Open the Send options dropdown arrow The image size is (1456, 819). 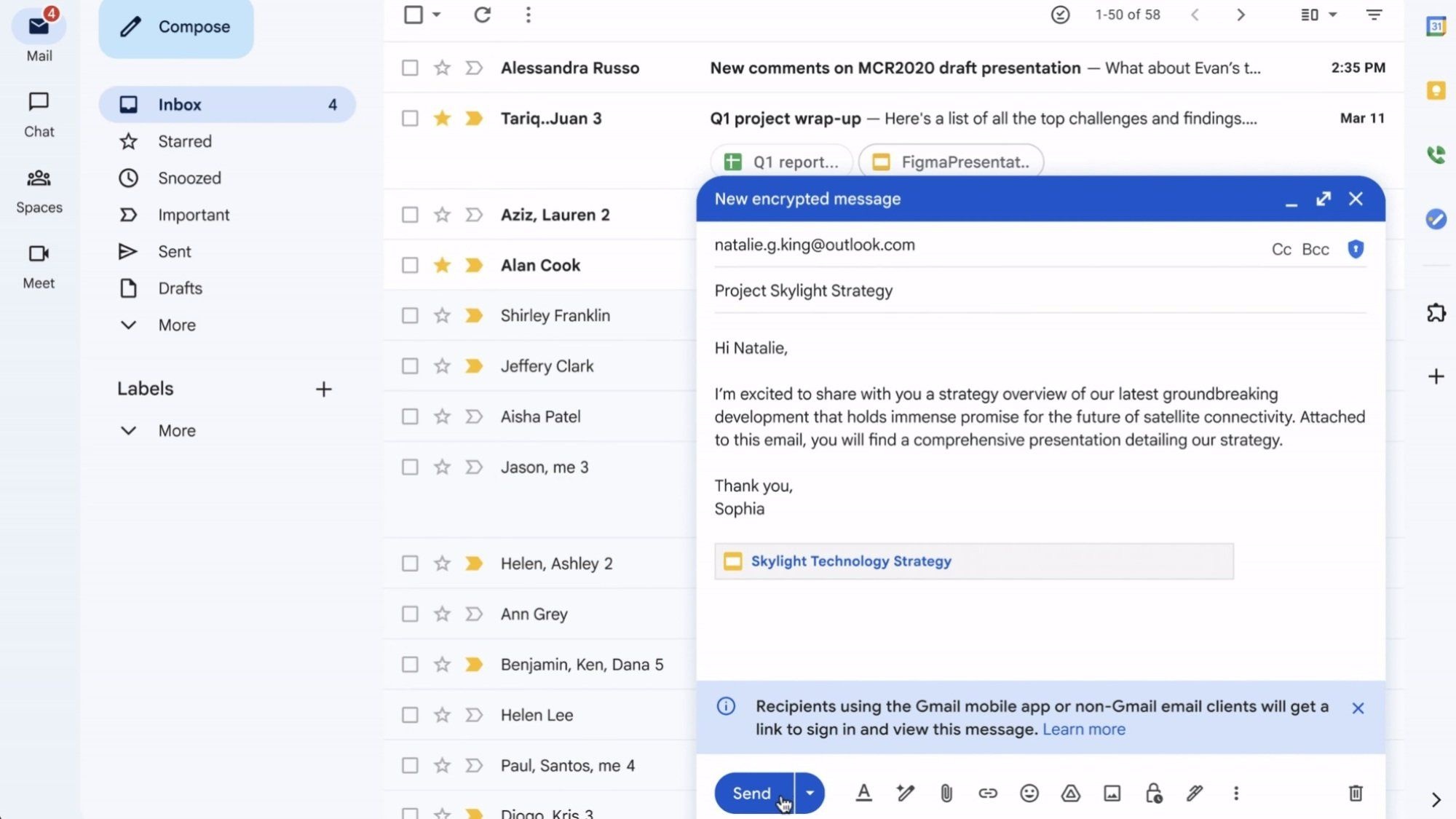pyautogui.click(x=810, y=793)
